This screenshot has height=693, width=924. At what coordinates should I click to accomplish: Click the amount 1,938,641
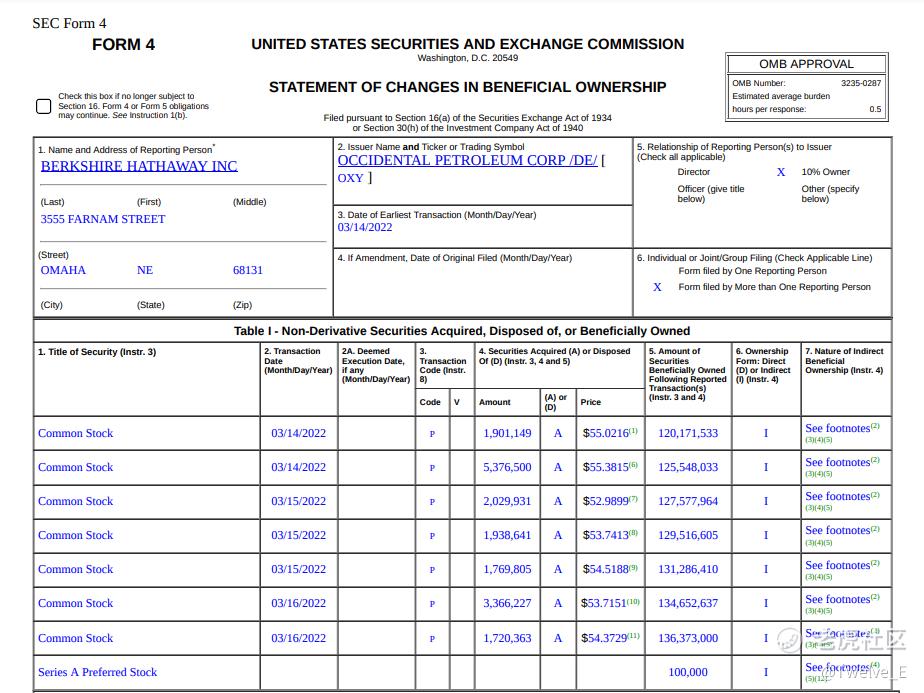pos(507,536)
